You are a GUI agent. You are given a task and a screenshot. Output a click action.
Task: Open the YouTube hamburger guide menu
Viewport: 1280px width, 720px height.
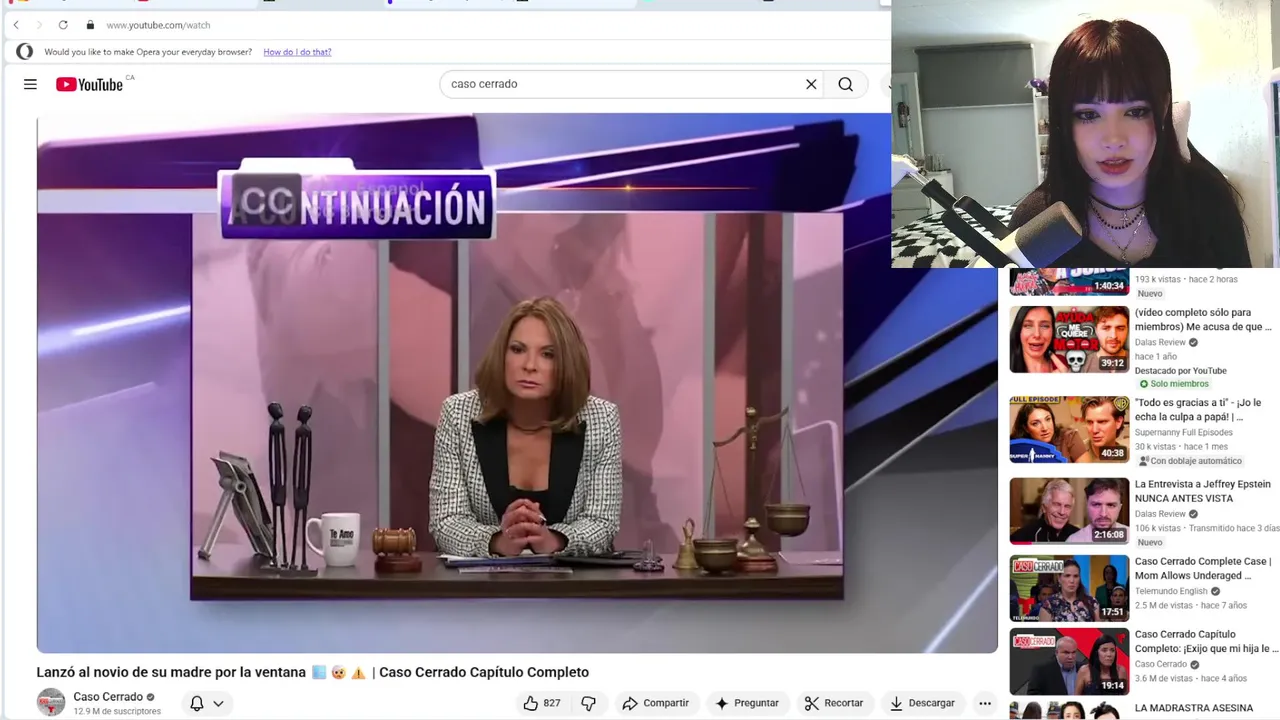[x=30, y=84]
